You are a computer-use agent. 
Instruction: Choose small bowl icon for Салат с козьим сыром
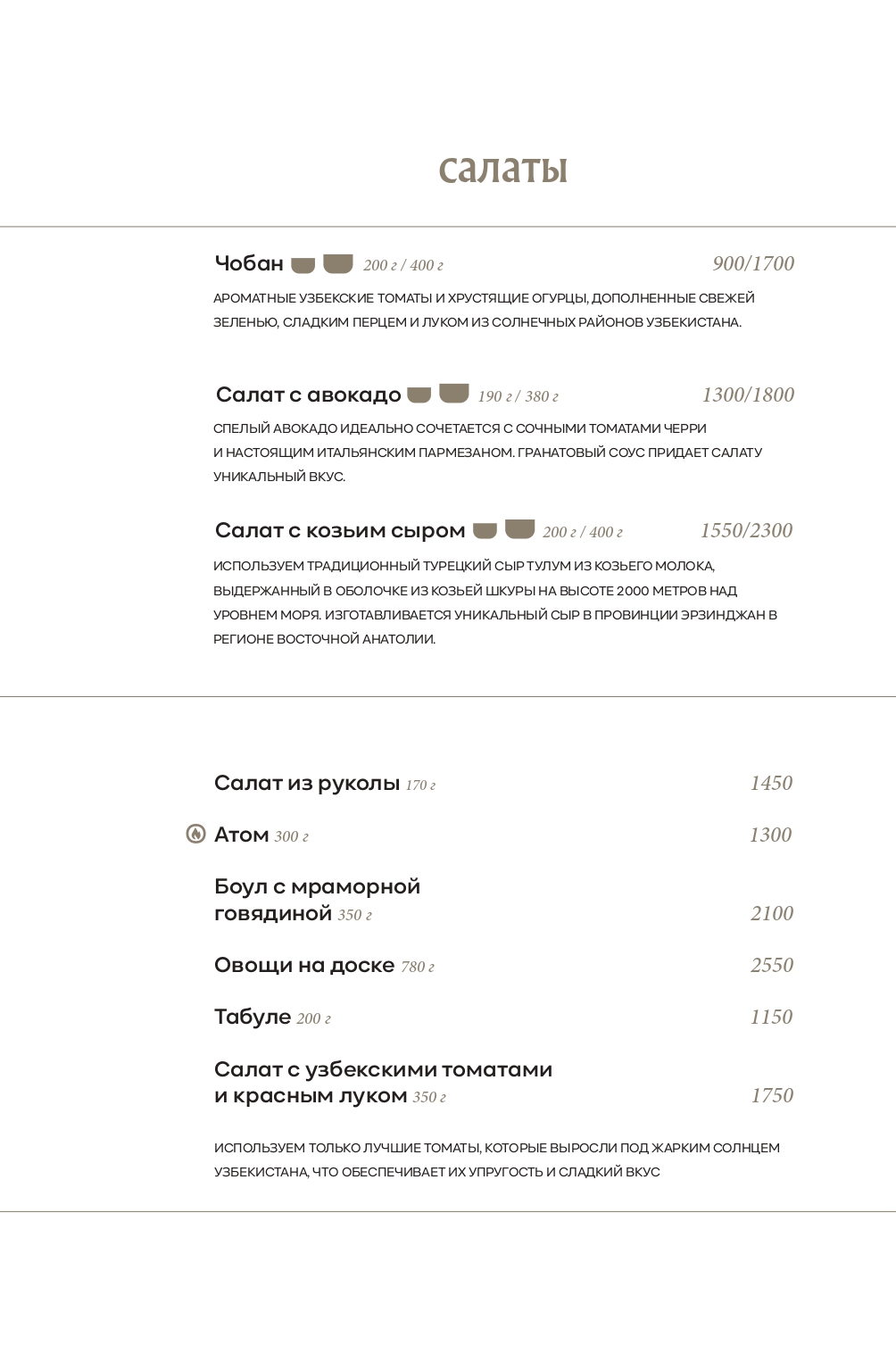(x=485, y=531)
